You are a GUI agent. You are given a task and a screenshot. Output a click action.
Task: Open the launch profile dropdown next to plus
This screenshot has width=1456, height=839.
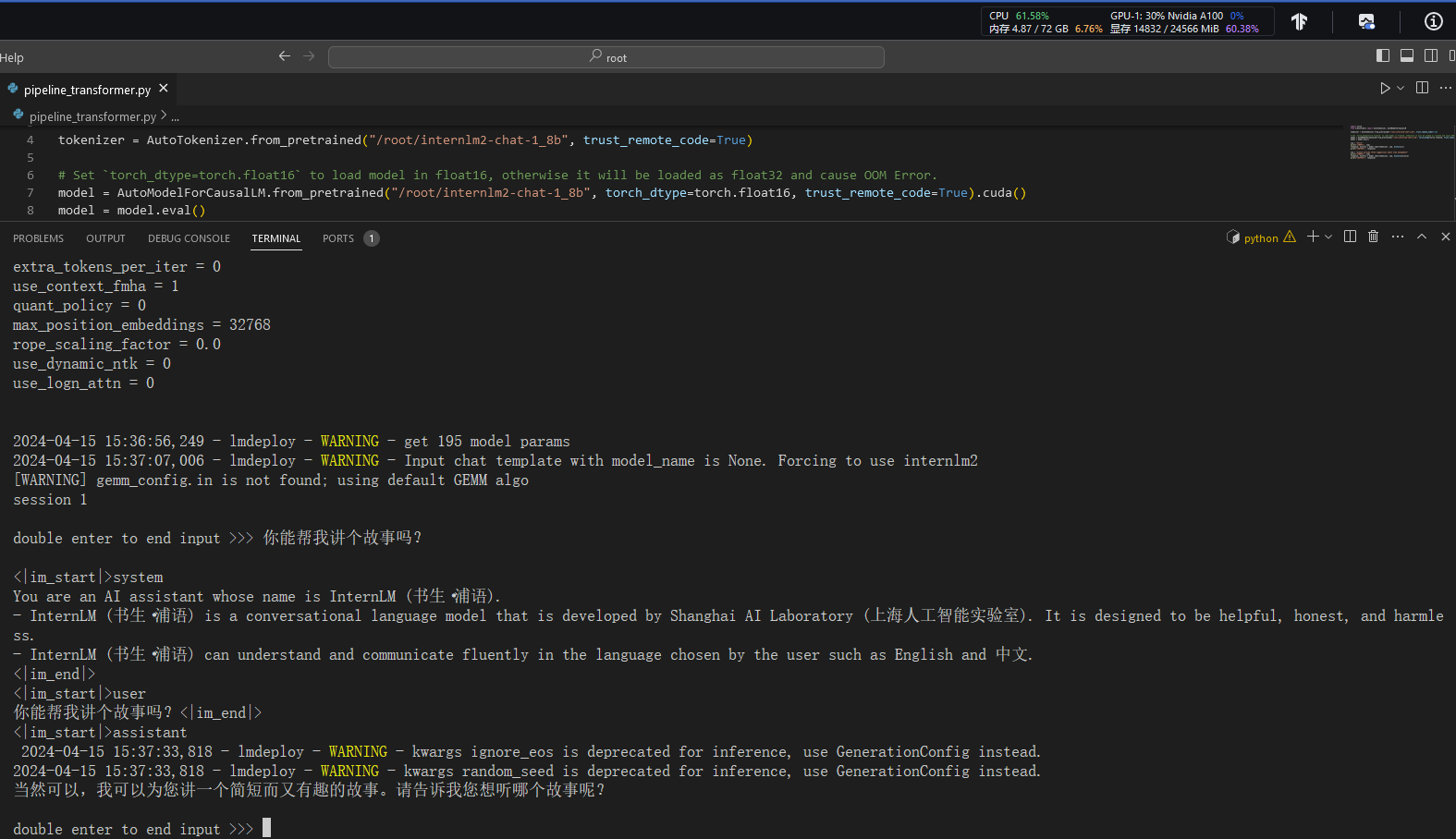[x=1328, y=237]
